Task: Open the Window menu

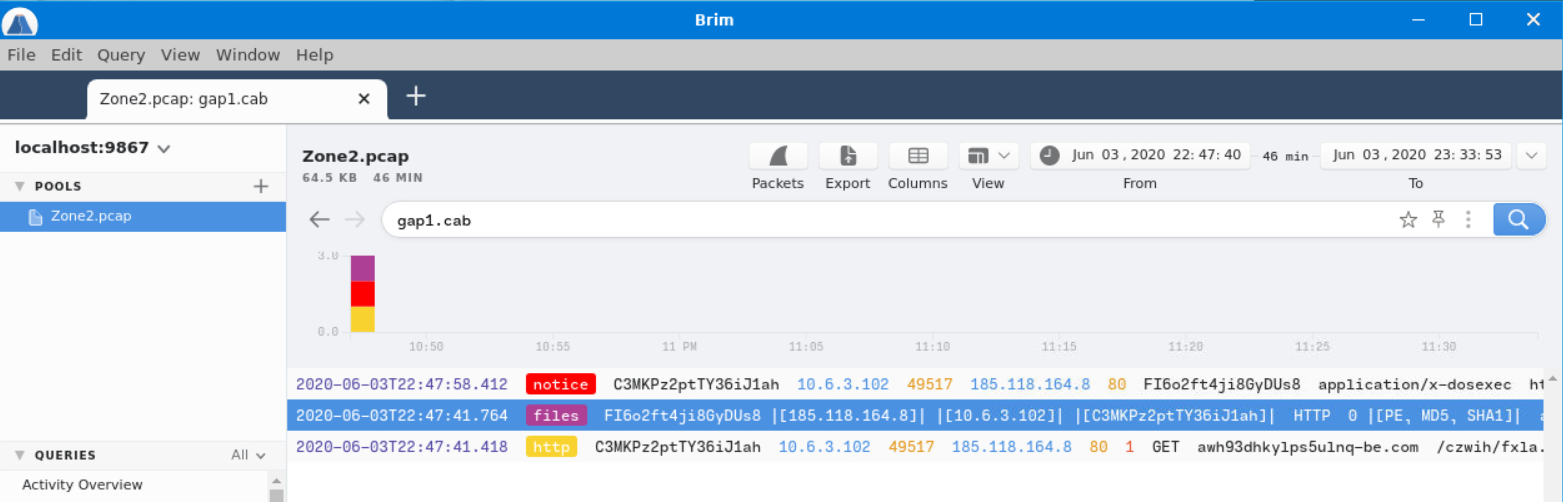Action: pos(248,55)
